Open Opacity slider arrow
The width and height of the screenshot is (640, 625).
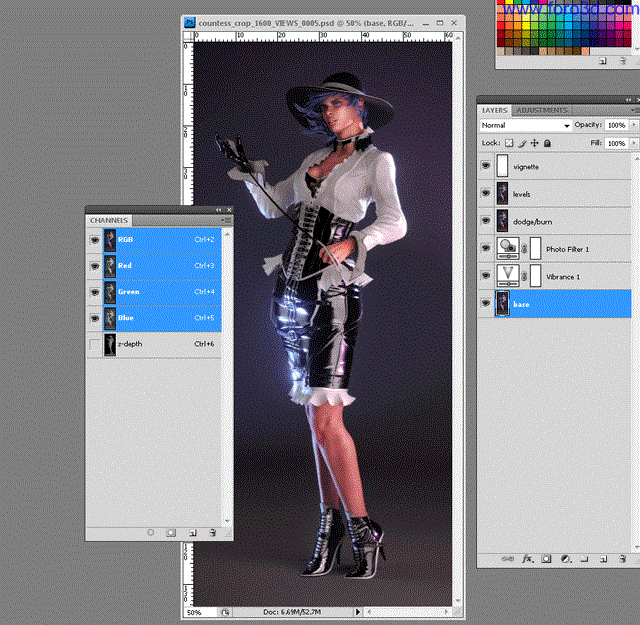[633, 125]
